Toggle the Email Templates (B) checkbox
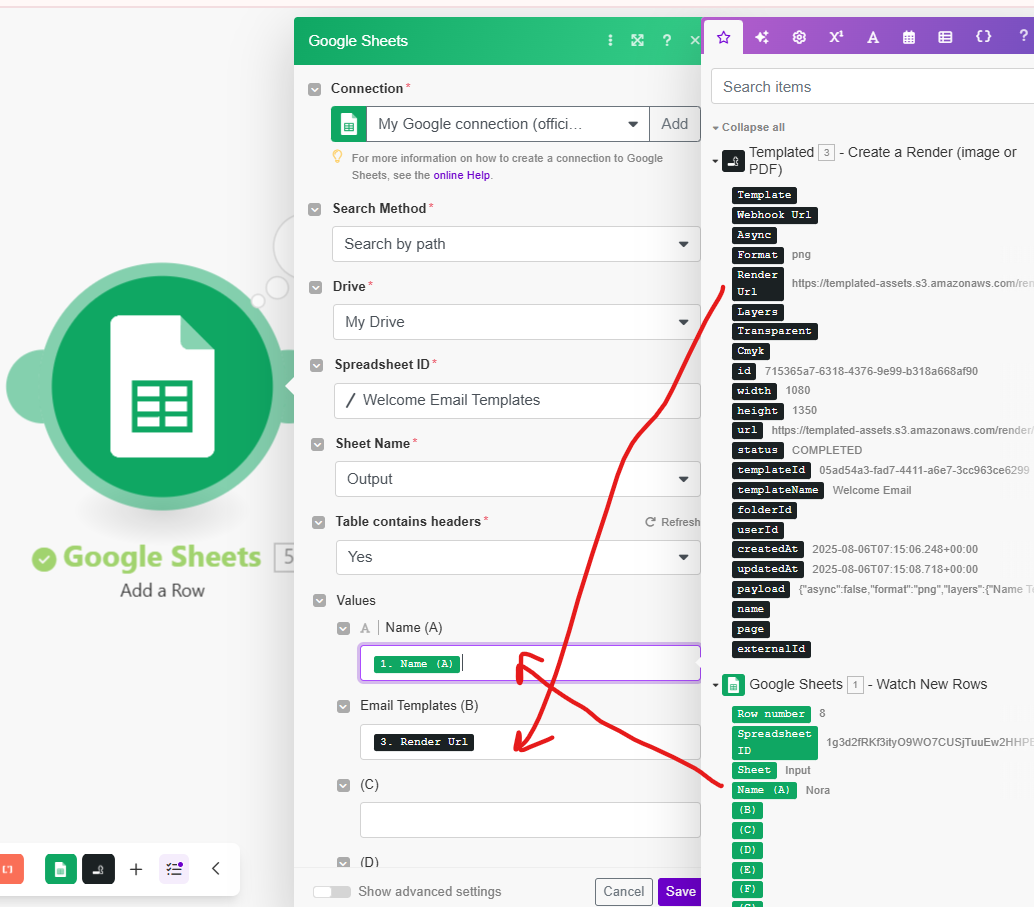Image resolution: width=1034 pixels, height=907 pixels. point(343,706)
